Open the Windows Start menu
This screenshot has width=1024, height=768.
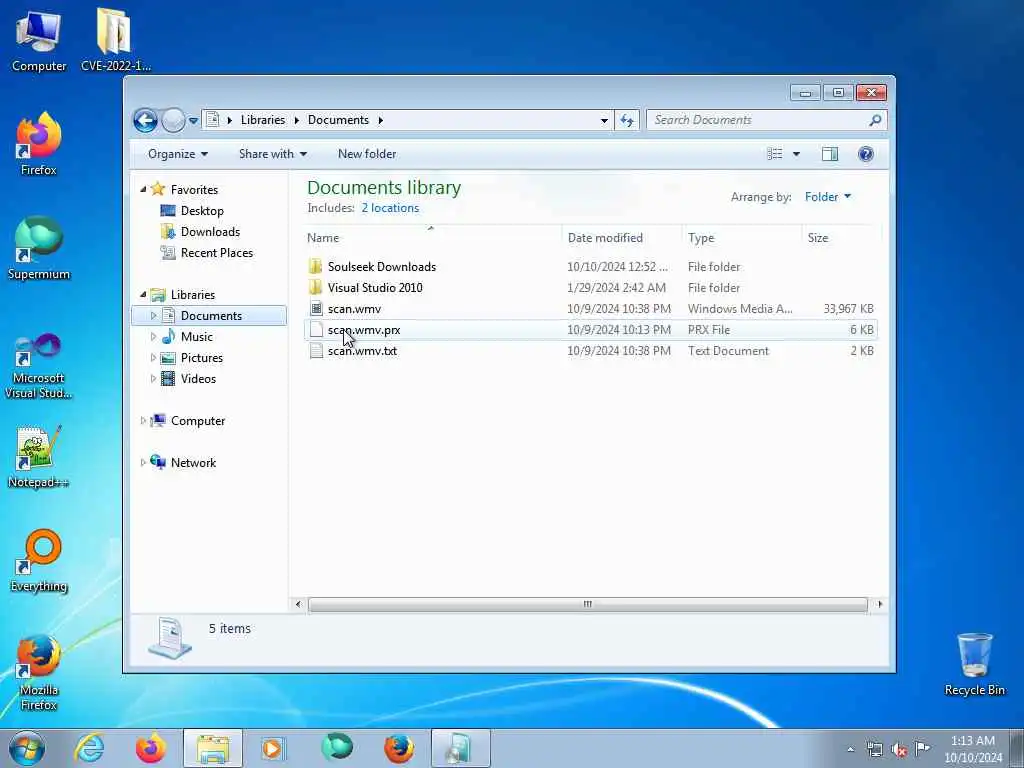pos(27,748)
